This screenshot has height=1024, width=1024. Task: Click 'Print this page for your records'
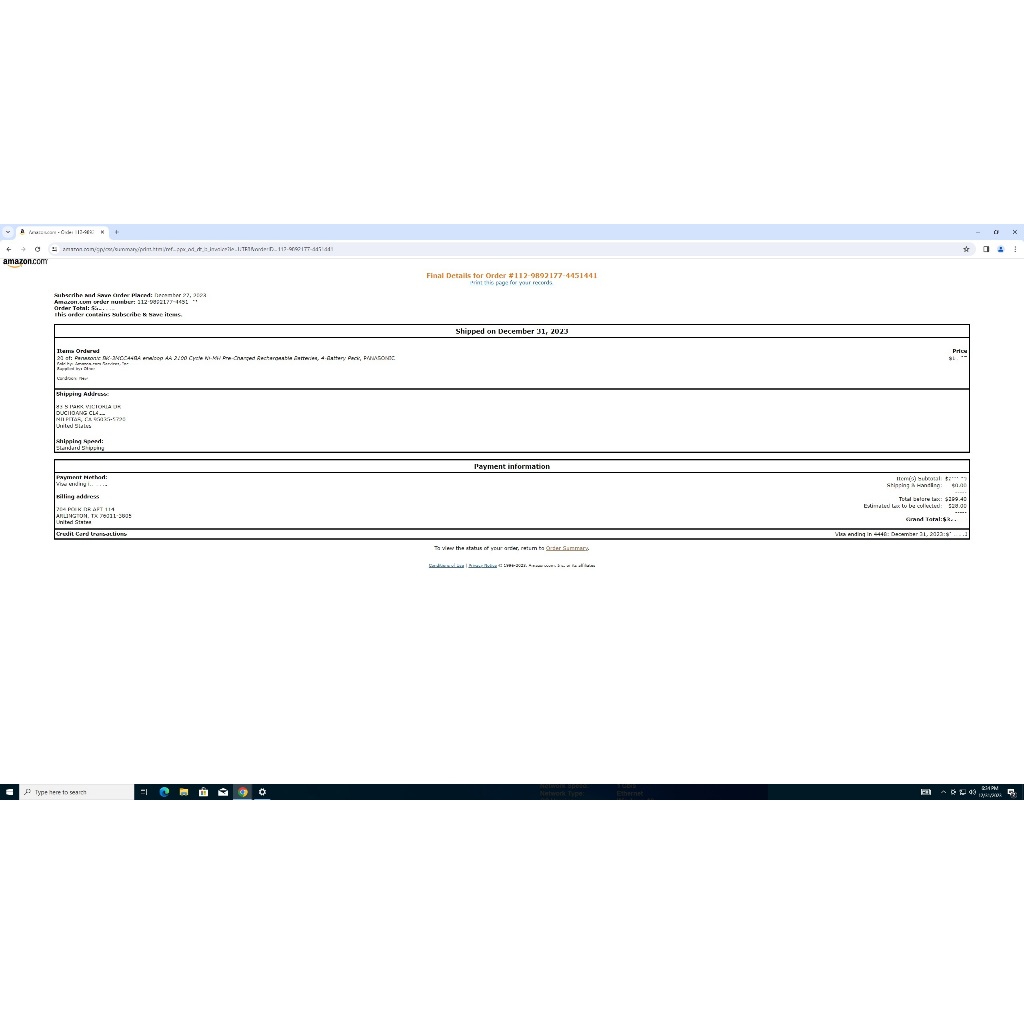[511, 283]
